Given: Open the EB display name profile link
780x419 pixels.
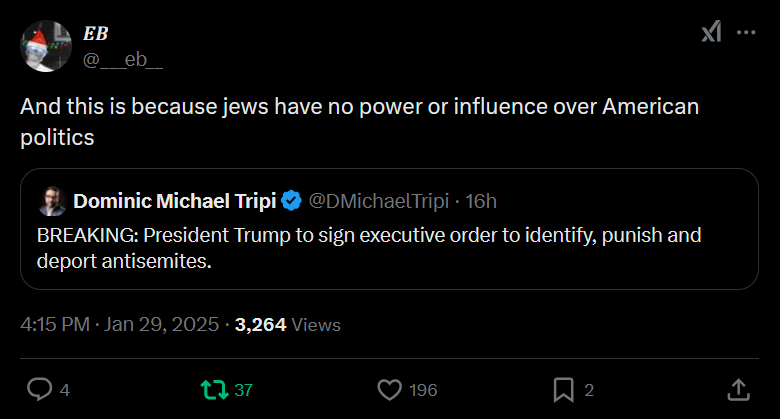Looking at the screenshot, I should coord(96,34).
